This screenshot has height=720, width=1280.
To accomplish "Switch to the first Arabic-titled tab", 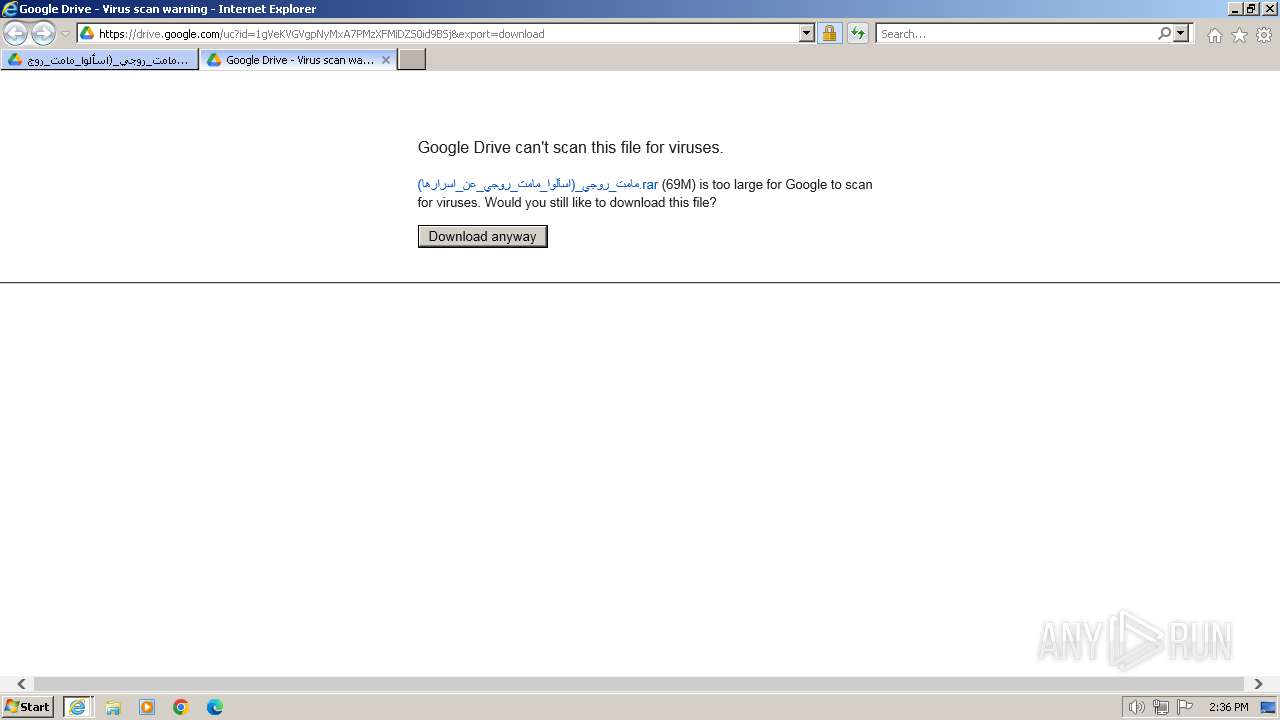I will 99,60.
